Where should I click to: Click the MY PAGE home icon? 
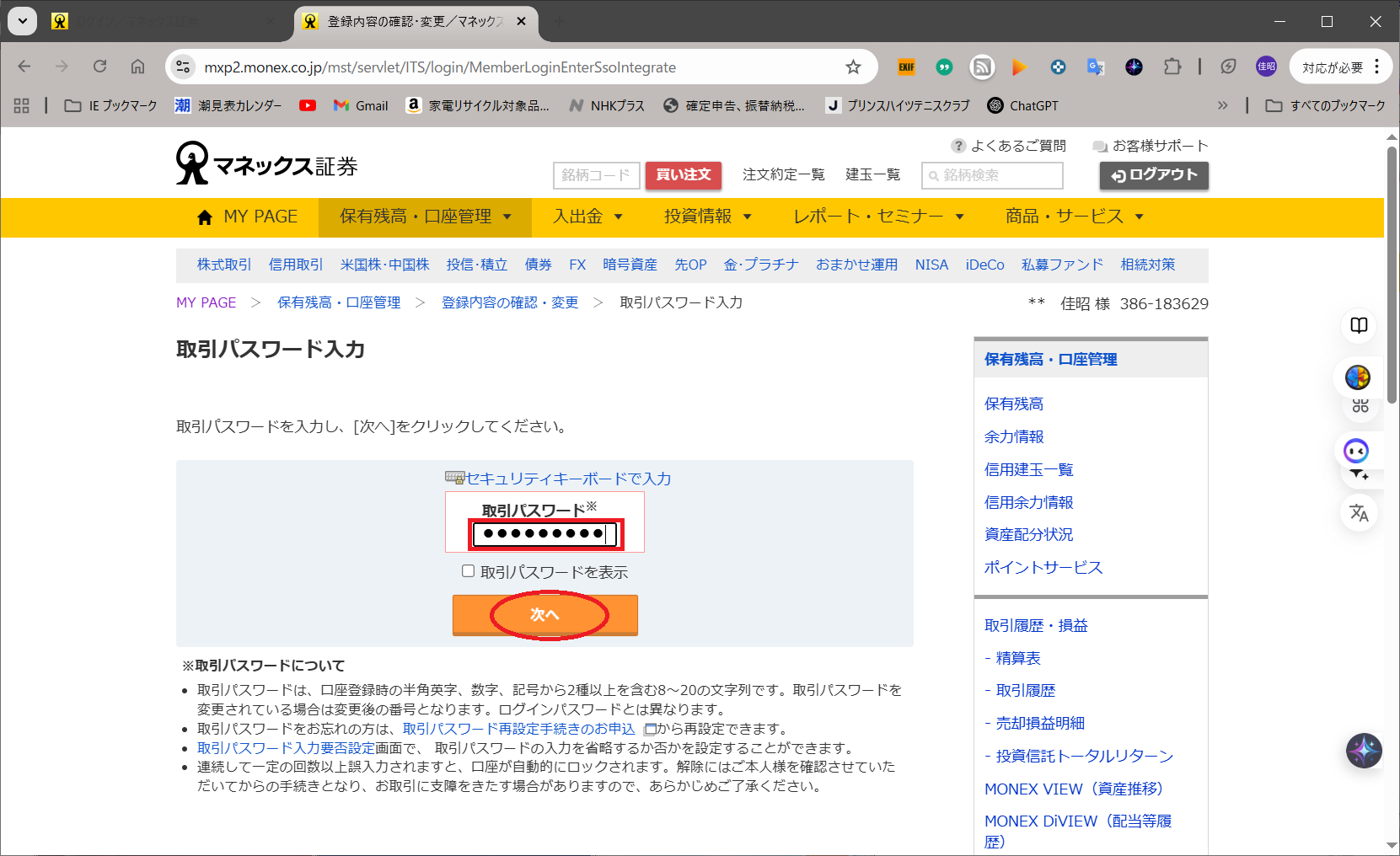pyautogui.click(x=205, y=217)
